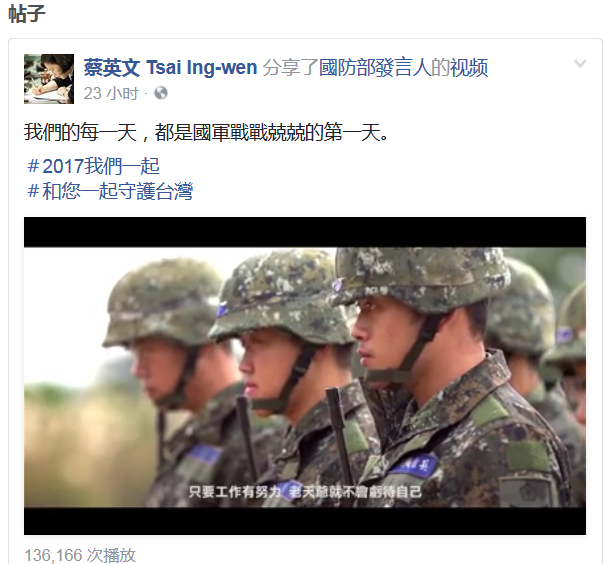Viewport: 610px width, 564px height.
Task: Click the leftmost blurred soldier in video
Action: coord(163,370)
